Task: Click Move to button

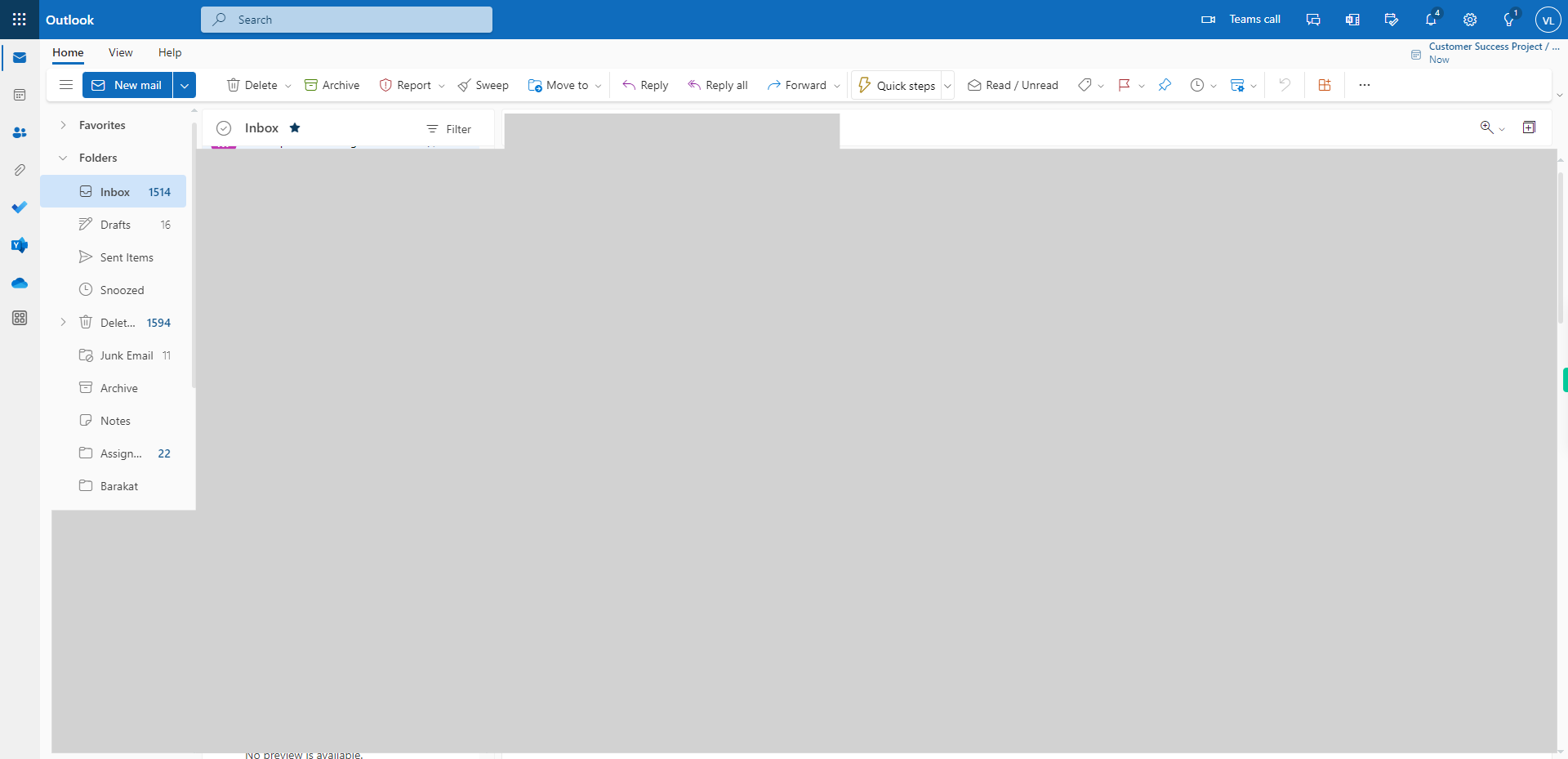Action: tap(558, 85)
